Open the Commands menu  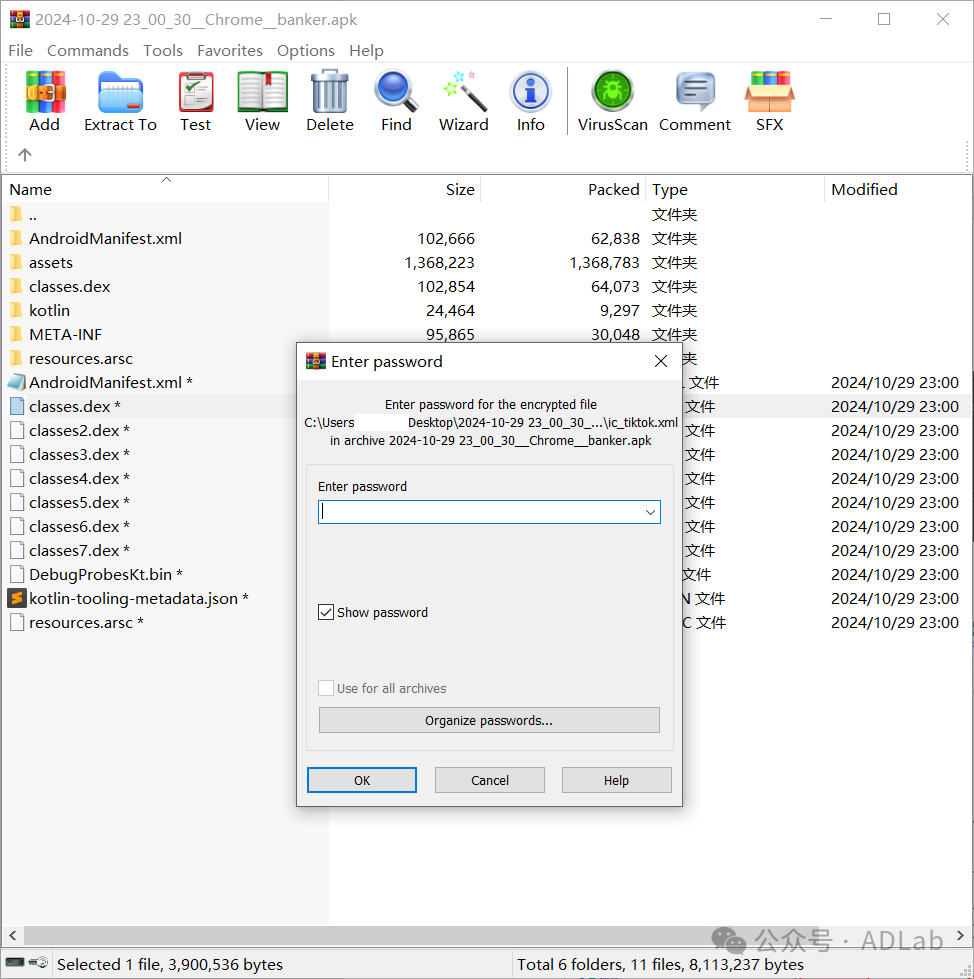(x=88, y=50)
